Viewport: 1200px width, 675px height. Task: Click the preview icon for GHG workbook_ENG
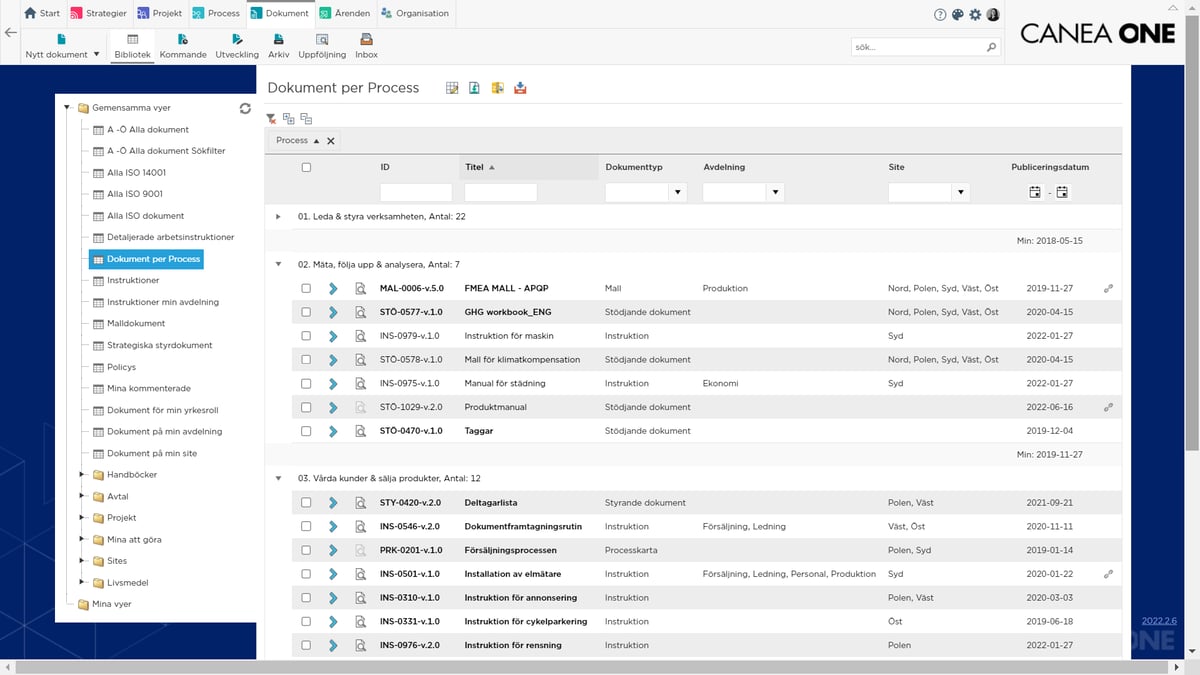361,312
